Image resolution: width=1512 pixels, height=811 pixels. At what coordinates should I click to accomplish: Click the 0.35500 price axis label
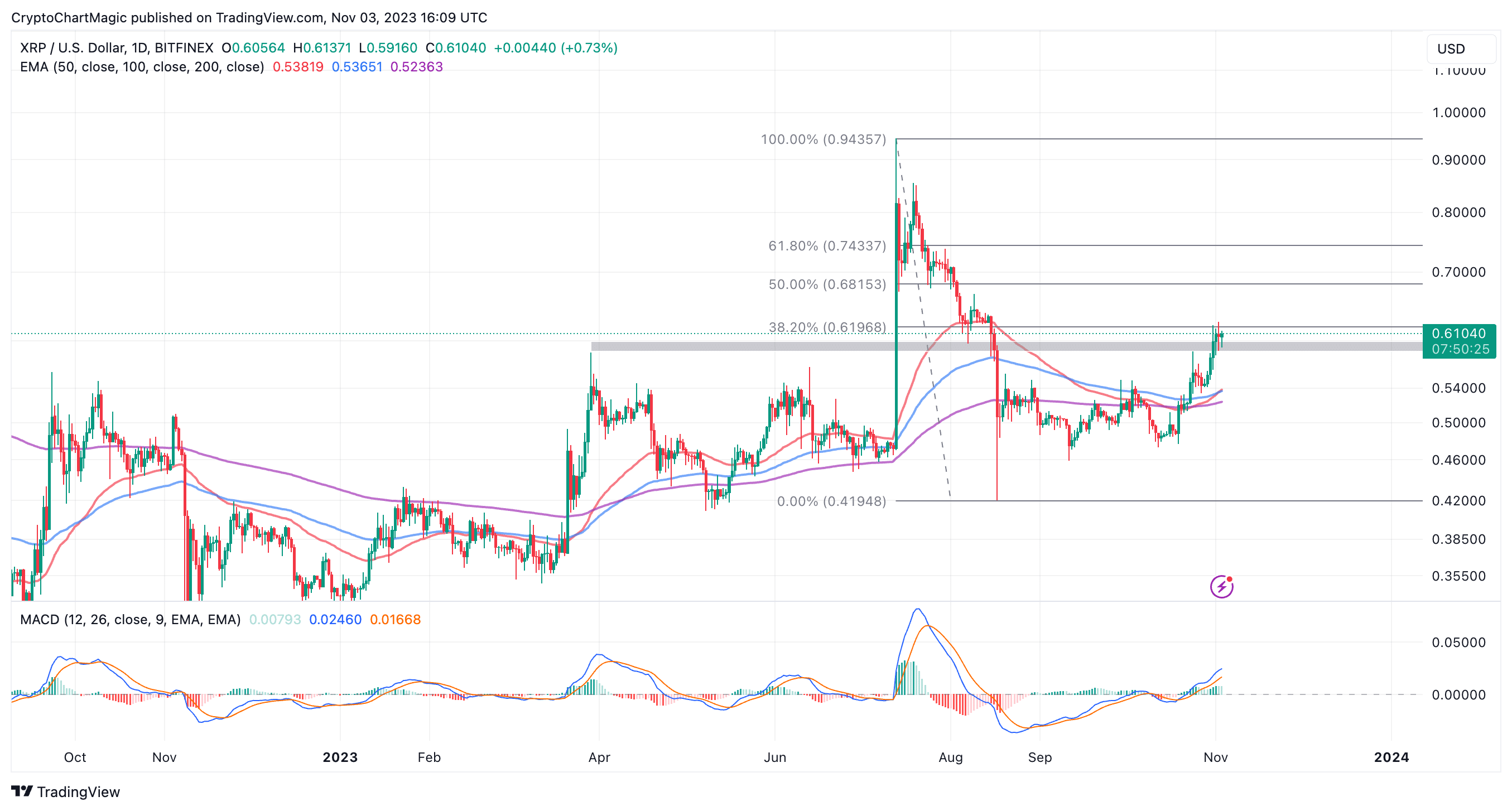coord(1458,576)
